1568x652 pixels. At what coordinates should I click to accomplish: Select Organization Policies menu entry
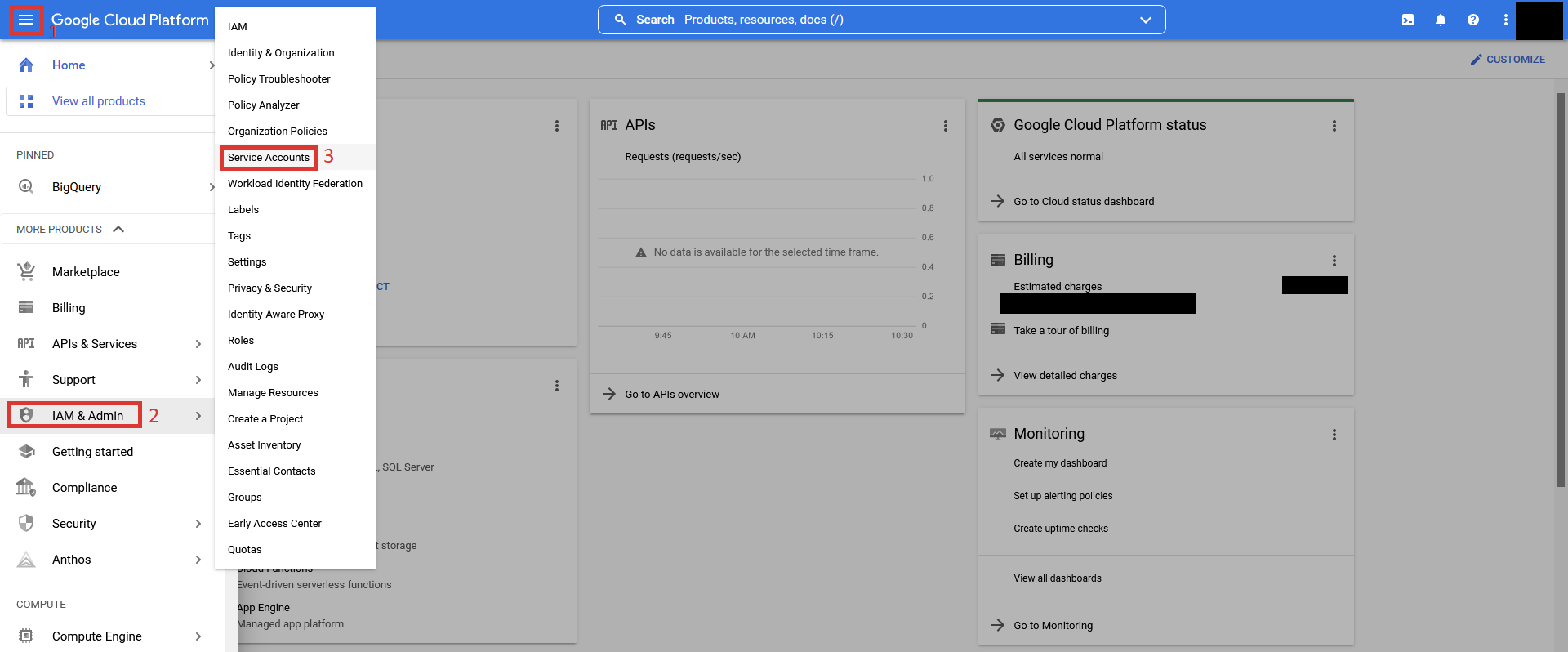click(295, 132)
